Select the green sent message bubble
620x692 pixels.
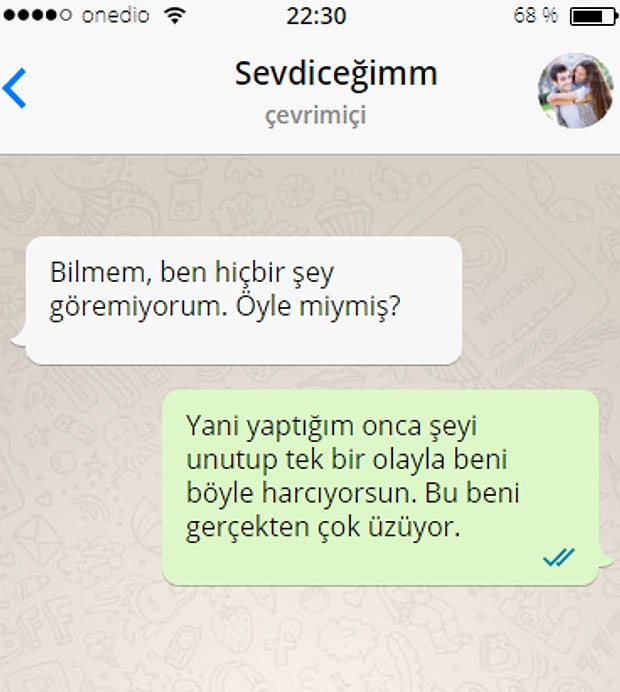(x=380, y=487)
